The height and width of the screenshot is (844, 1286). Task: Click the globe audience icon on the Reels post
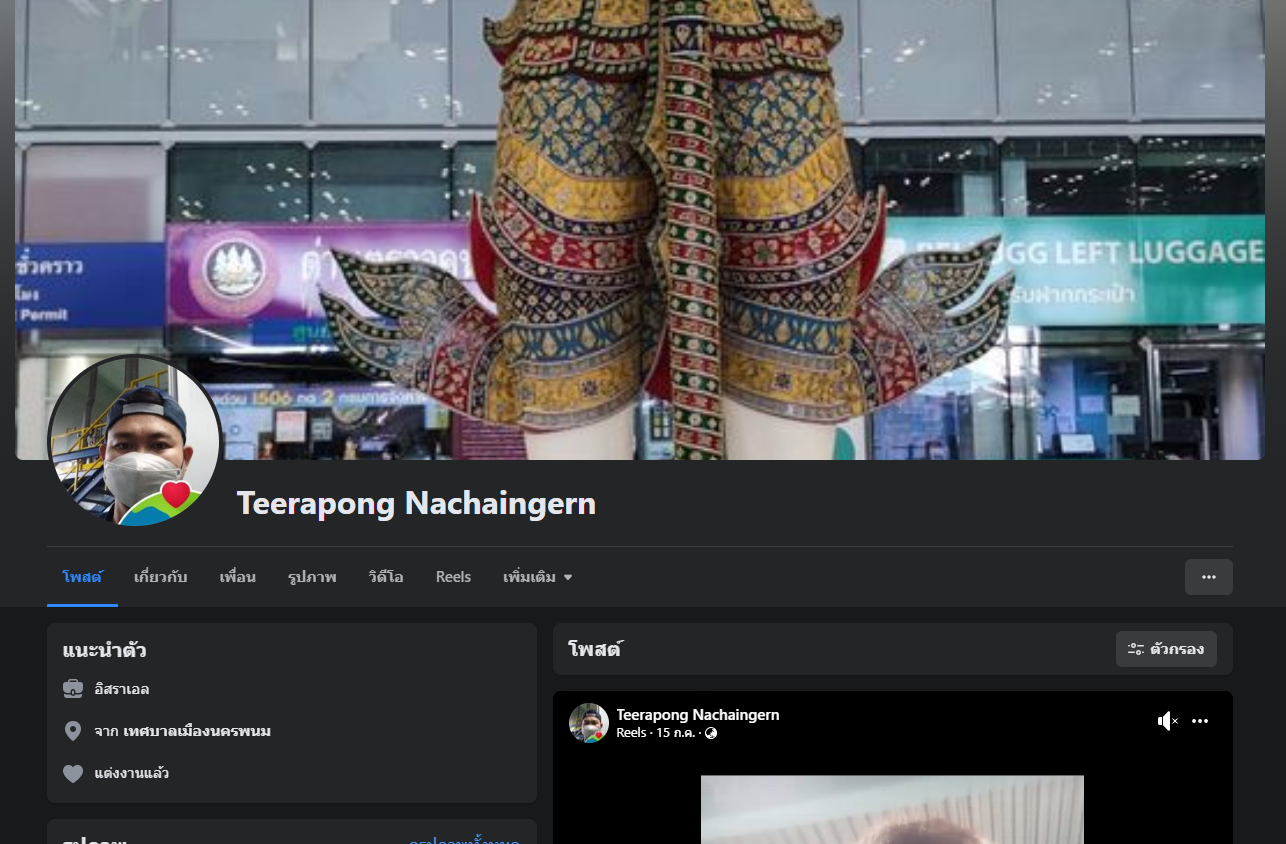pyautogui.click(x=711, y=733)
